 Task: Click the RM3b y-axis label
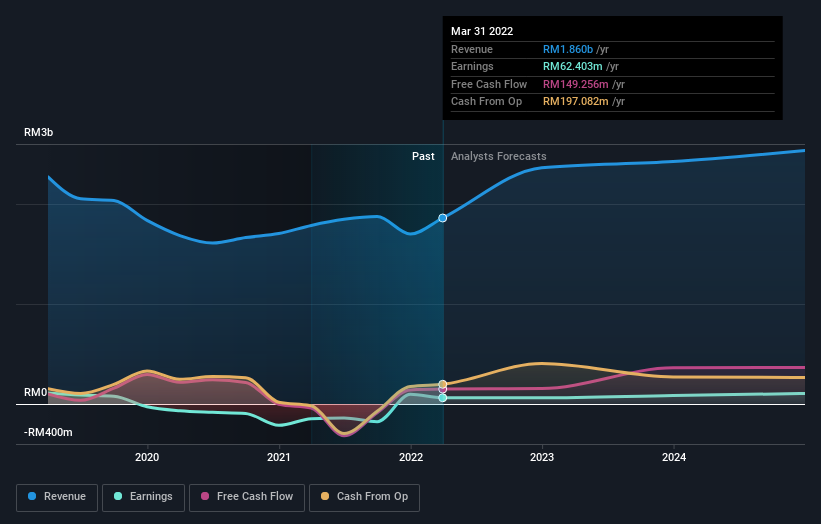point(38,132)
